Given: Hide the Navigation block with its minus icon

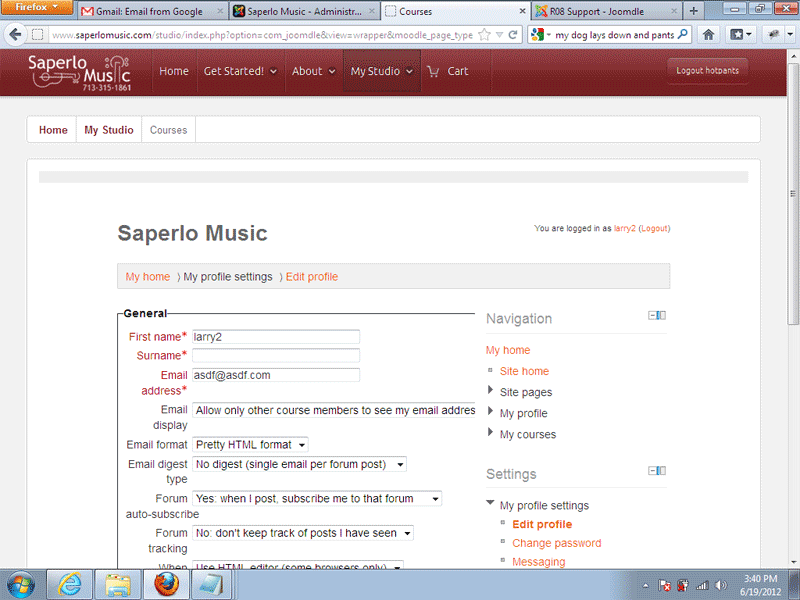Looking at the screenshot, I should click(653, 315).
